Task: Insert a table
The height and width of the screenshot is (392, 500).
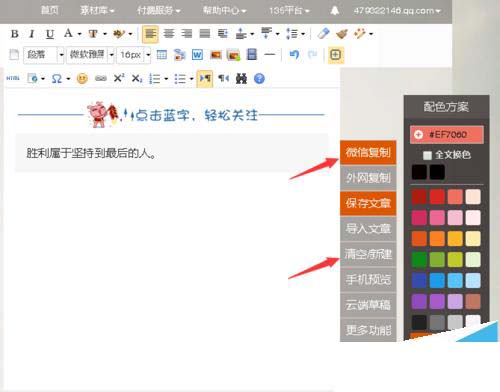Action: pos(162,55)
